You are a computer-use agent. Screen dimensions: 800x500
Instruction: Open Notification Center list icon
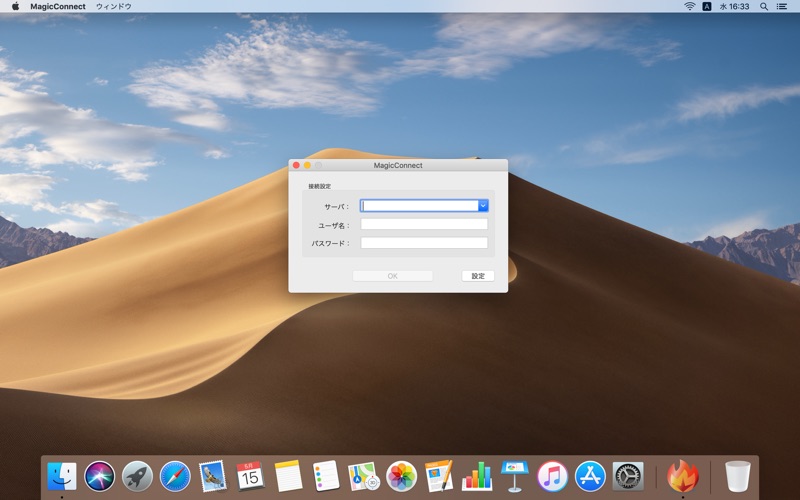point(782,6)
